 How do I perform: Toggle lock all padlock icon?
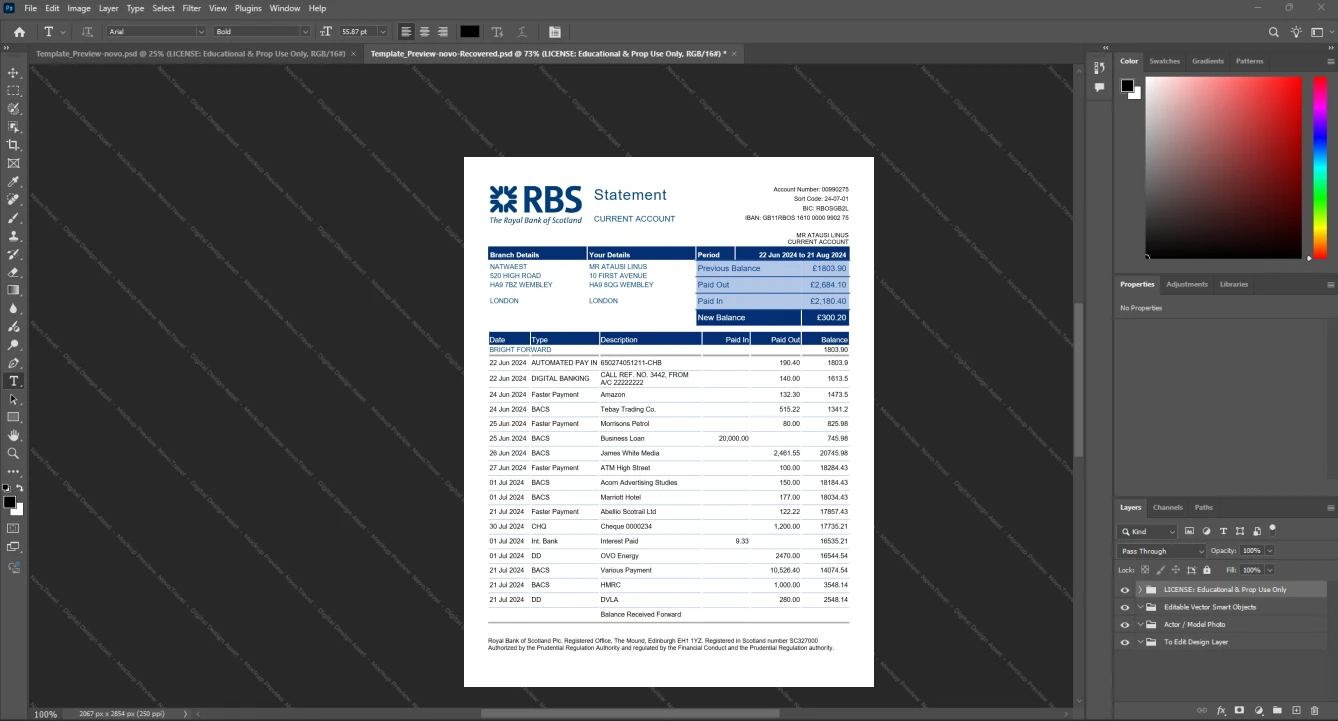[1206, 570]
